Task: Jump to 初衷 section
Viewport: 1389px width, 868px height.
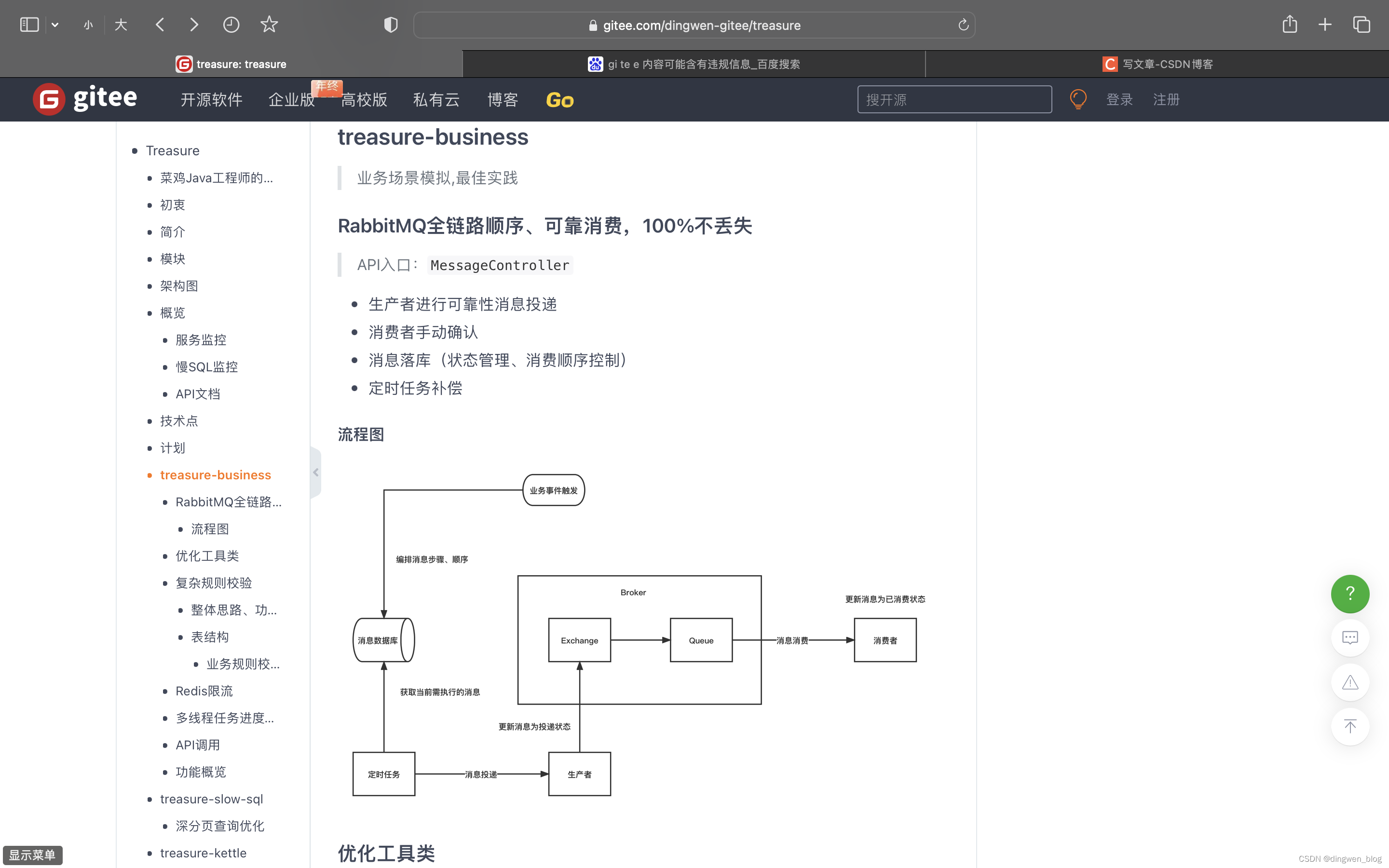Action: pyautogui.click(x=172, y=205)
